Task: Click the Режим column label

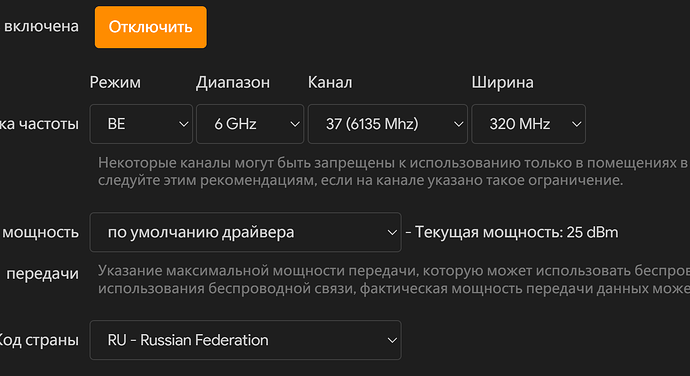Action: (115, 82)
